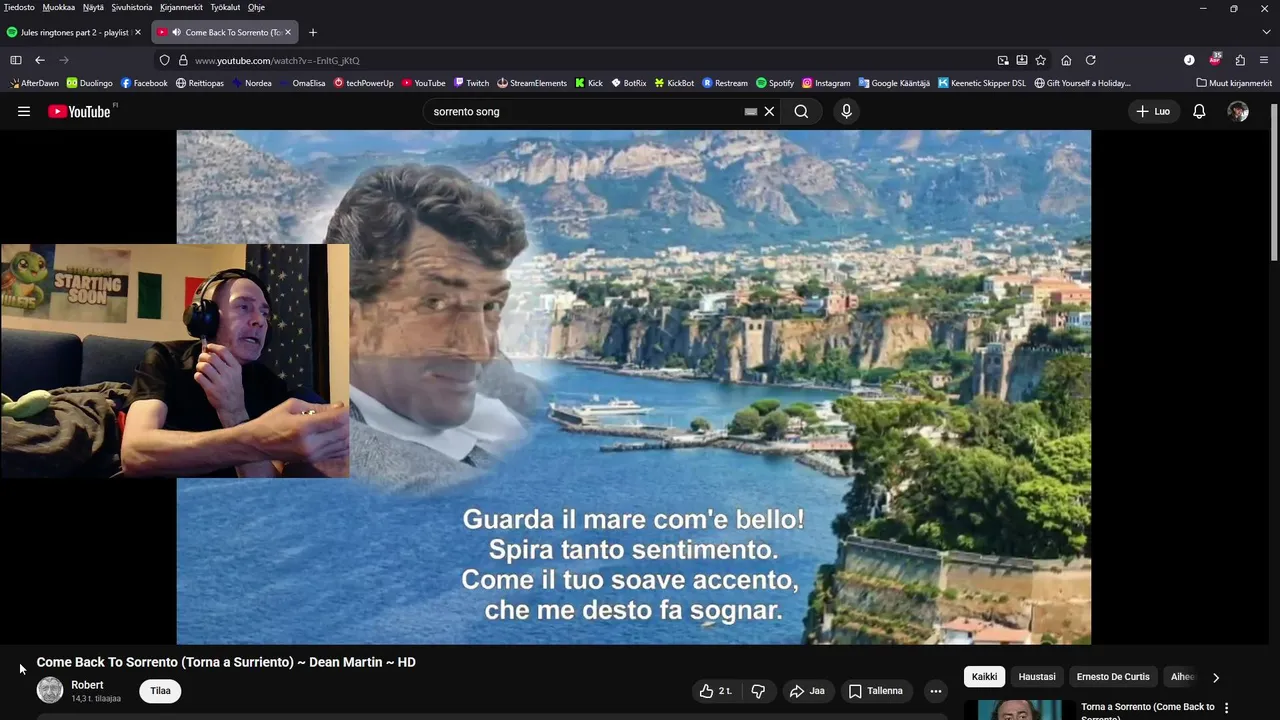This screenshot has height=720, width=1280.
Task: Close the Jules ringtones tab
Action: (138, 32)
